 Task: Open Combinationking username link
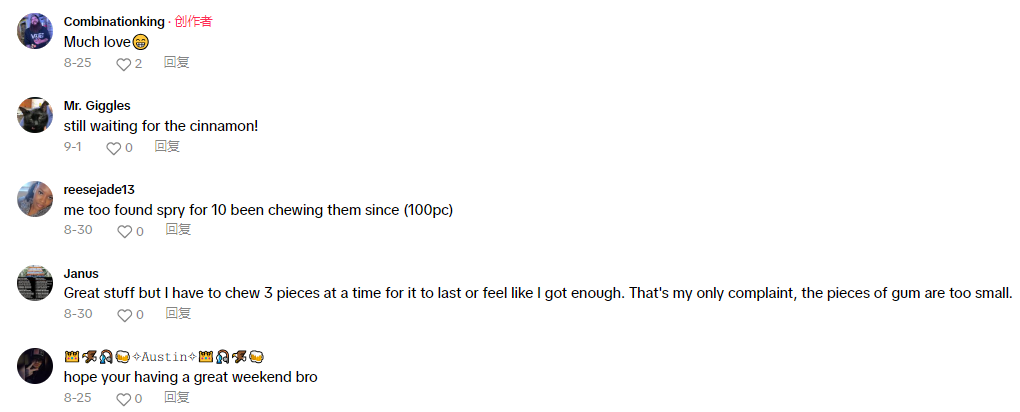click(x=113, y=22)
